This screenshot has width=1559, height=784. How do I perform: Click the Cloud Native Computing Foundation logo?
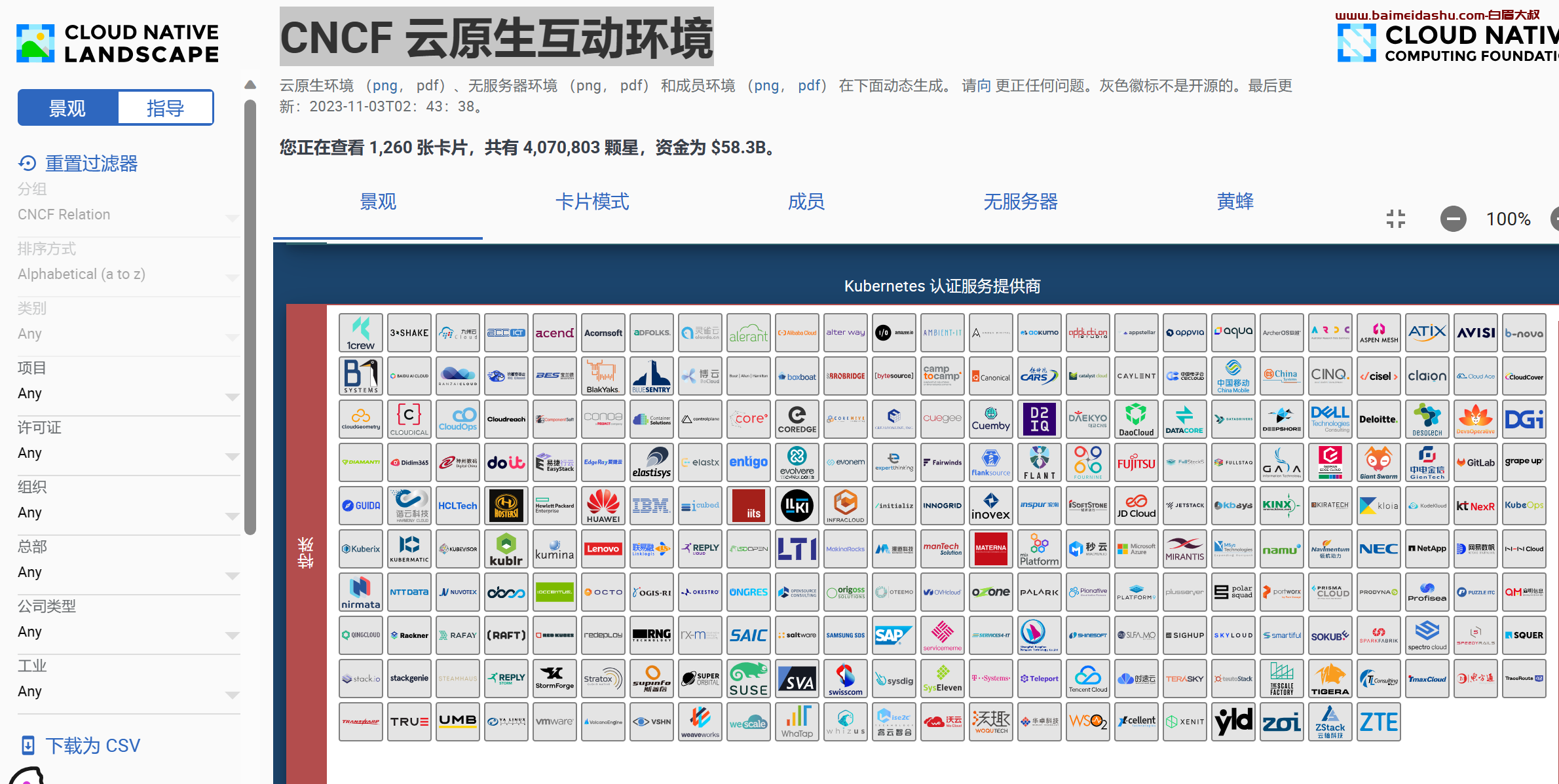click(1448, 43)
